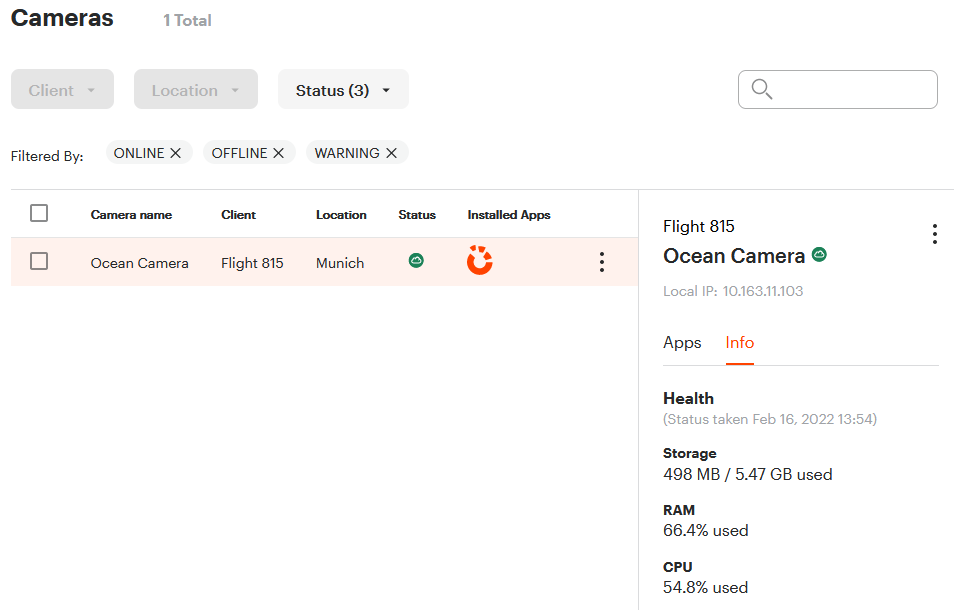
Task: Select the Info tab
Action: coord(740,342)
